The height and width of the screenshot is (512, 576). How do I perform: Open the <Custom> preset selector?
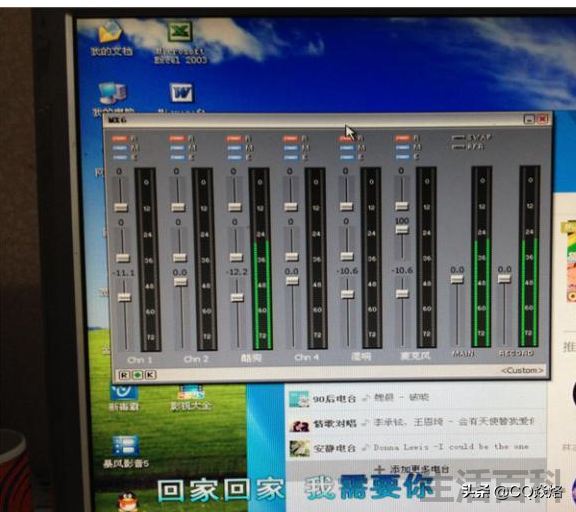(522, 371)
